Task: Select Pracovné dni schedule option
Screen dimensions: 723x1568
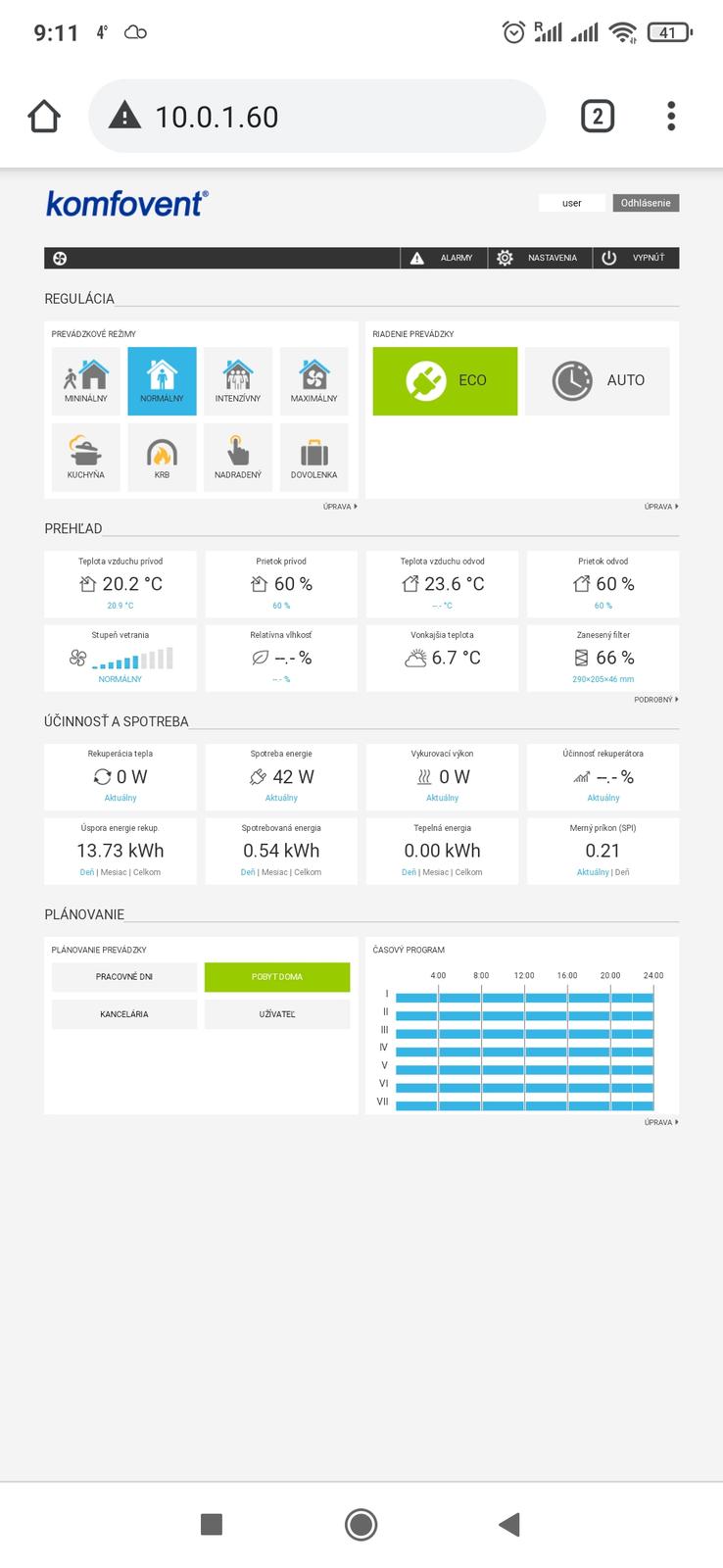Action: (124, 977)
